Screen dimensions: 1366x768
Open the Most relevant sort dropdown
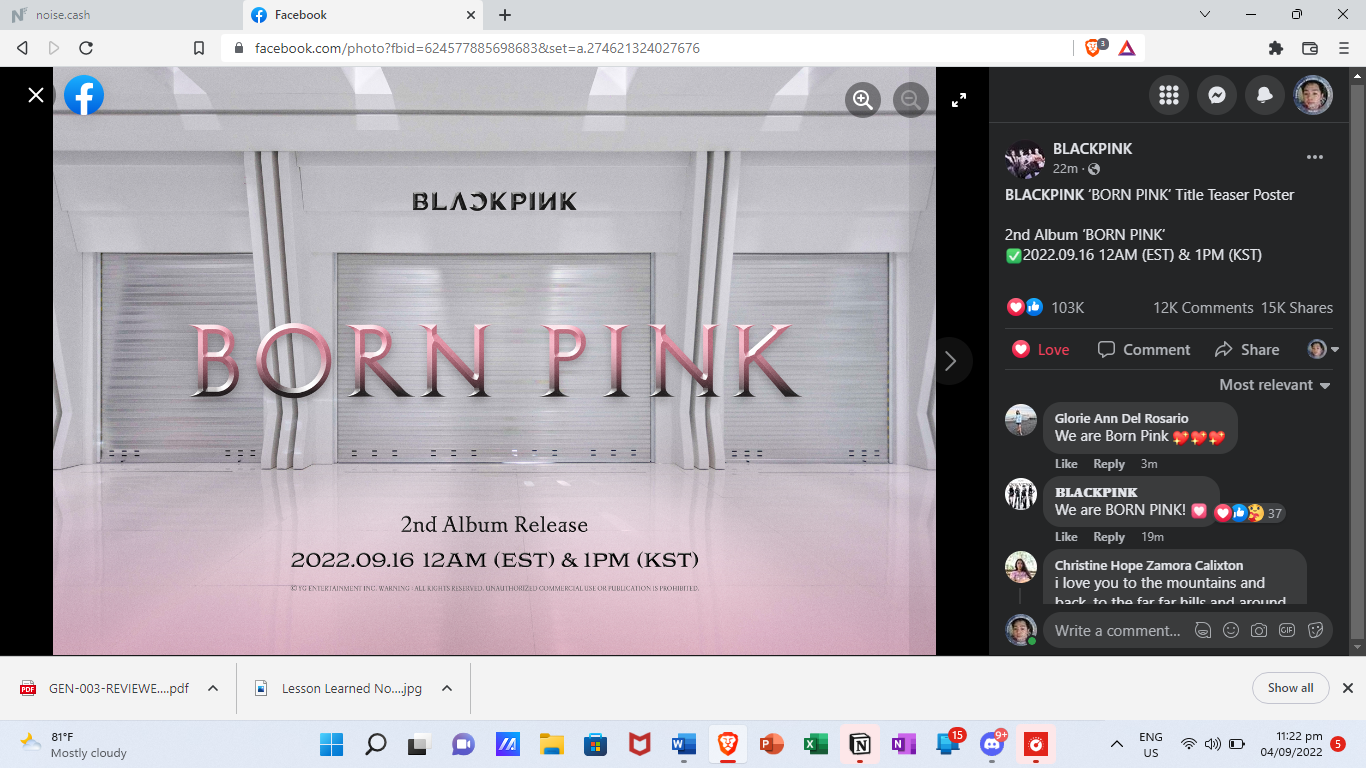(x=1275, y=385)
